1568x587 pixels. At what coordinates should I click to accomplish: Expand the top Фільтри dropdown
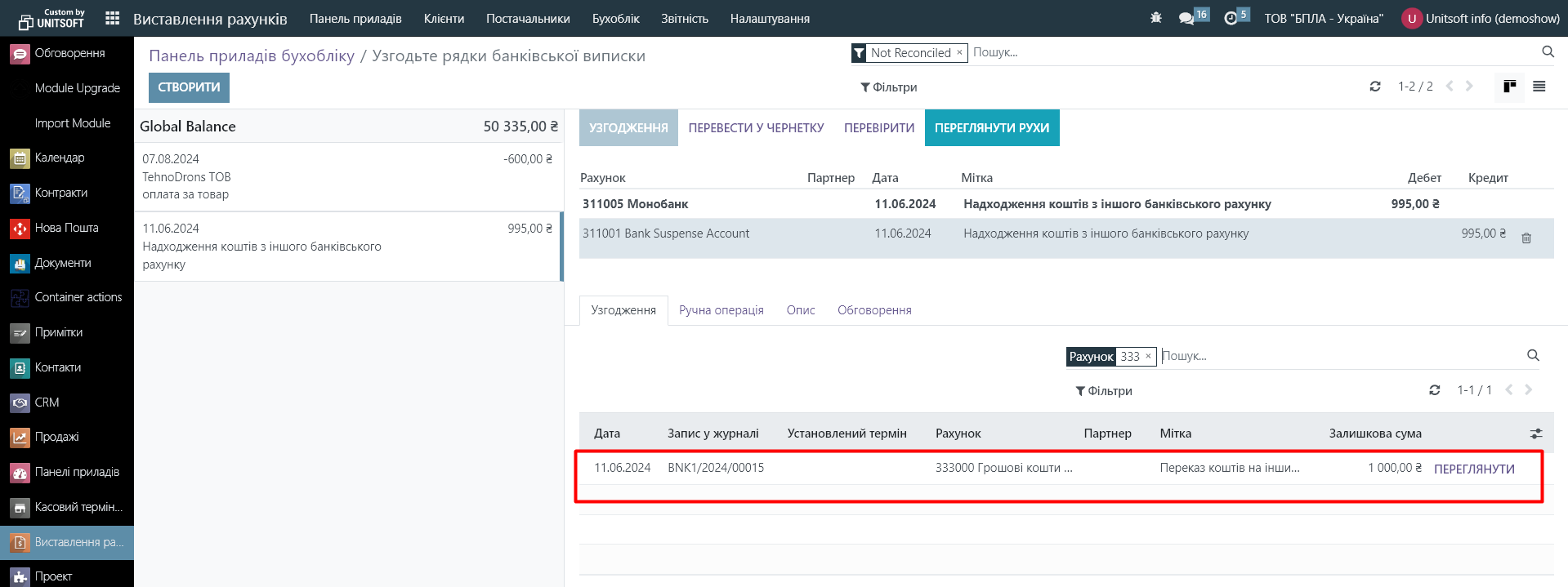pyautogui.click(x=888, y=87)
